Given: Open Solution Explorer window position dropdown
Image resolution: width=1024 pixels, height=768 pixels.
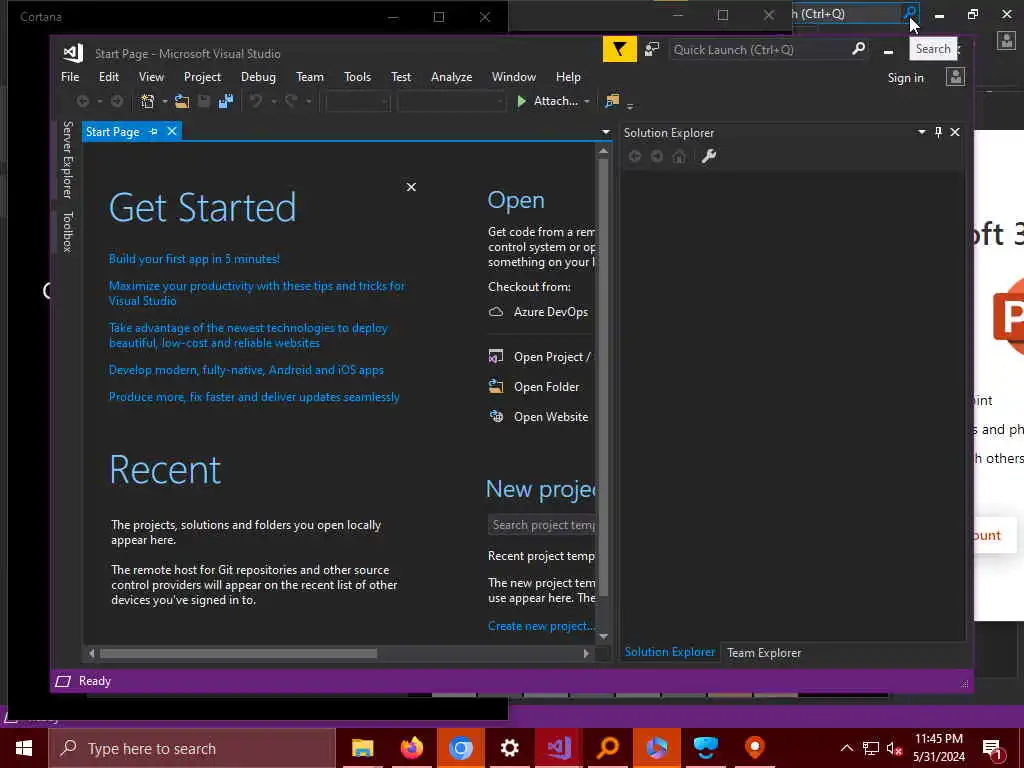Looking at the screenshot, I should [x=921, y=133].
